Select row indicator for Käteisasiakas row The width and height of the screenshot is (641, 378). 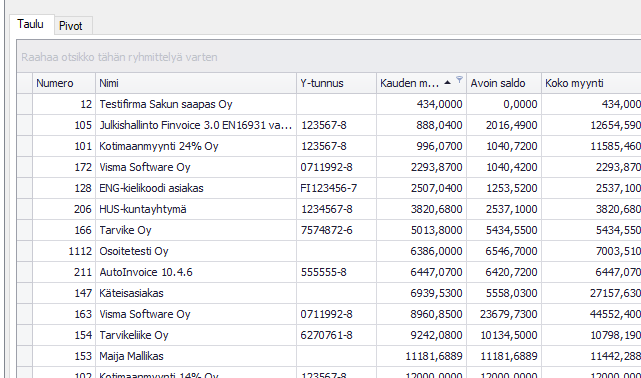pyautogui.click(x=25, y=293)
